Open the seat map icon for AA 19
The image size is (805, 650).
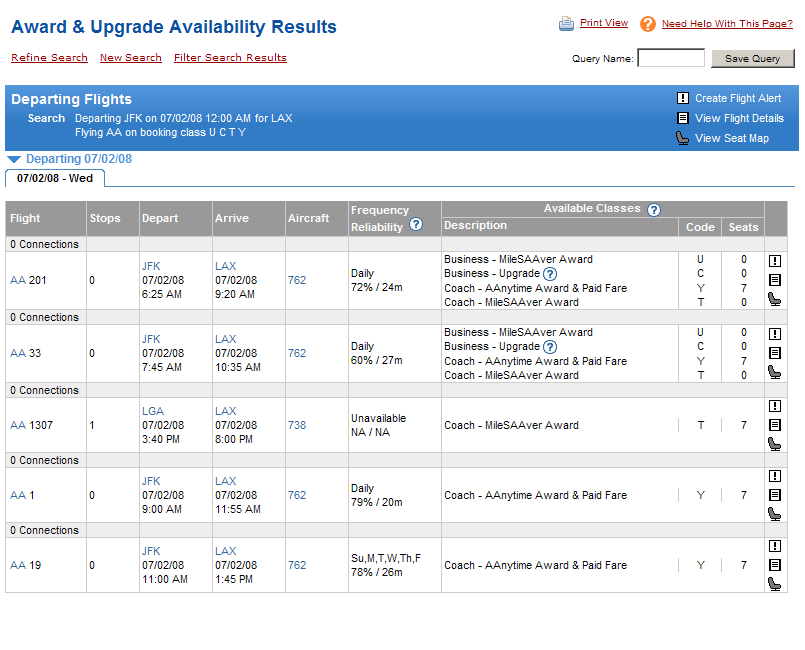click(x=775, y=583)
